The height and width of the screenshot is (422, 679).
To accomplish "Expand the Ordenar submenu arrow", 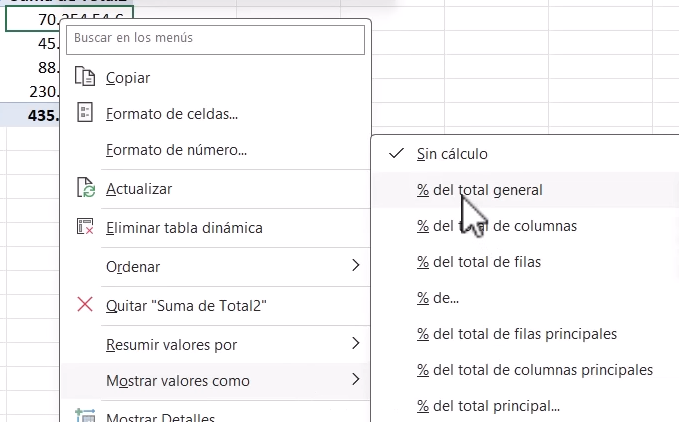I will (x=356, y=265).
